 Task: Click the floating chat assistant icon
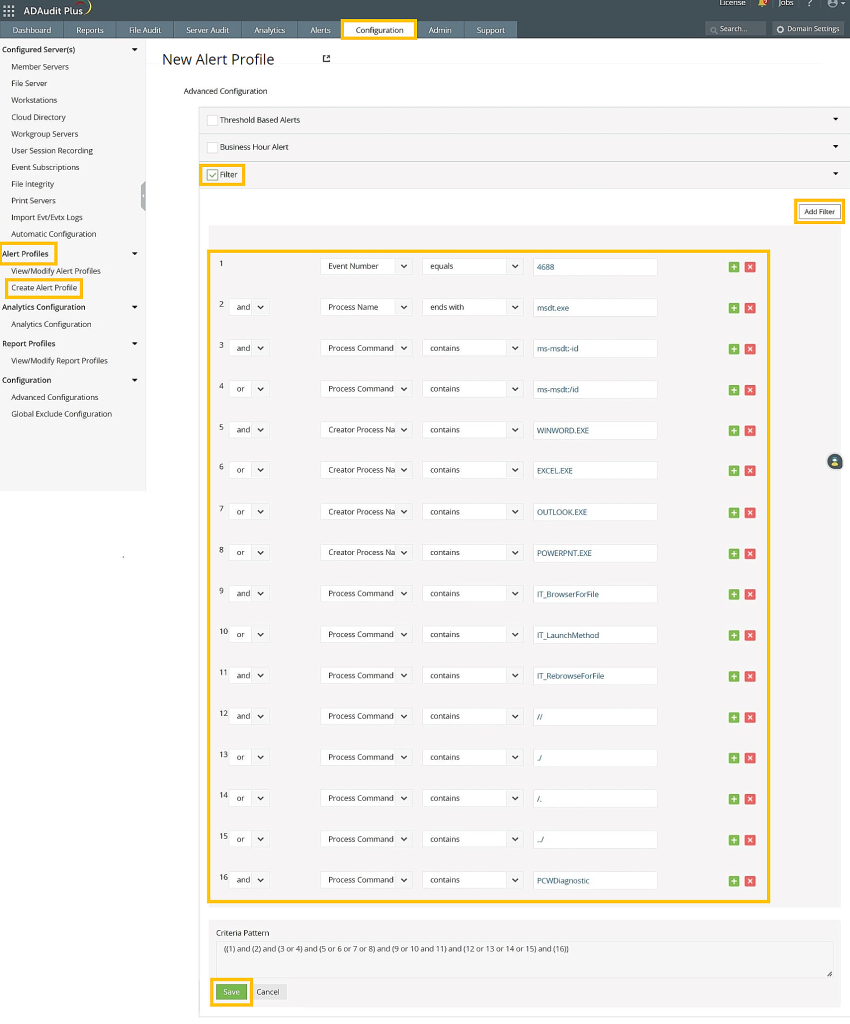point(835,461)
